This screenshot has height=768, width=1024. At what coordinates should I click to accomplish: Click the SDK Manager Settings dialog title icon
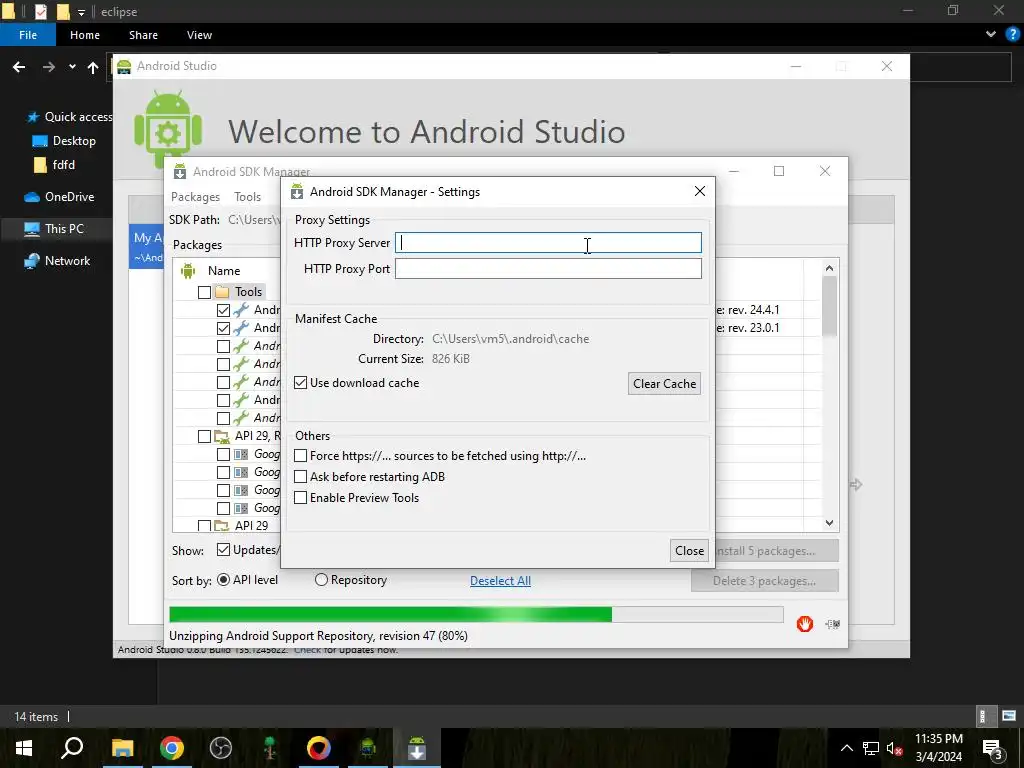296,191
